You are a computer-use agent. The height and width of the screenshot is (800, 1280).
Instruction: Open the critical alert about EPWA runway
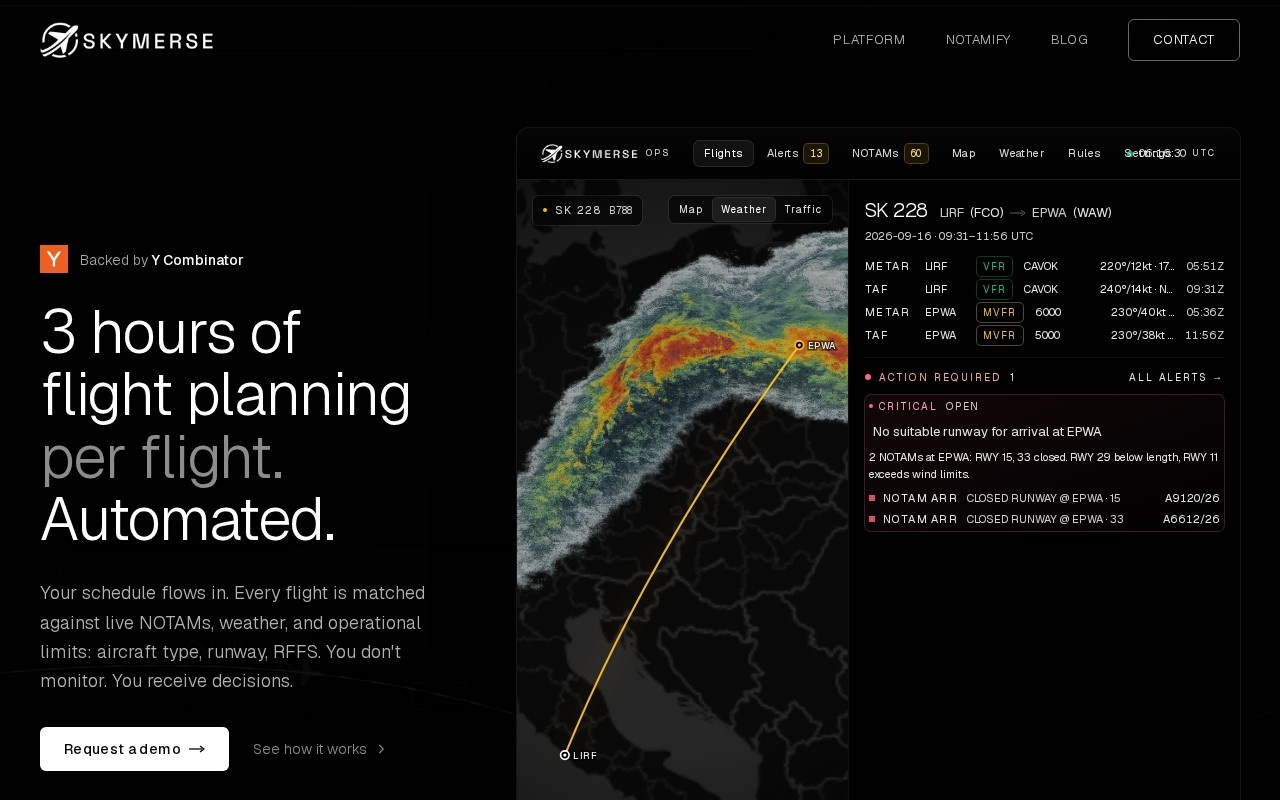pyautogui.click(x=1044, y=463)
